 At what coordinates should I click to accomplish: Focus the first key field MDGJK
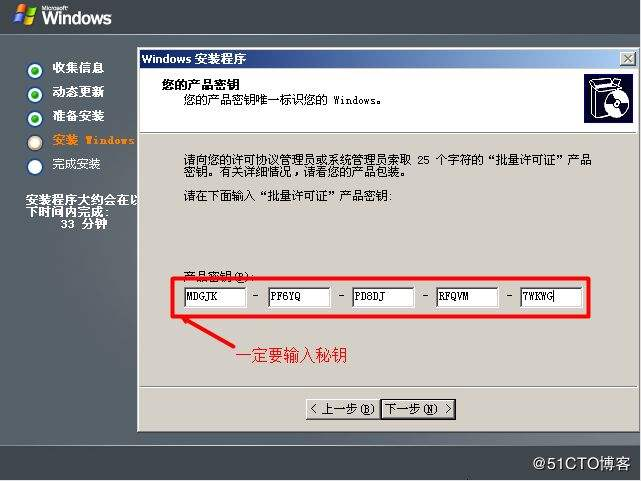[214, 297]
